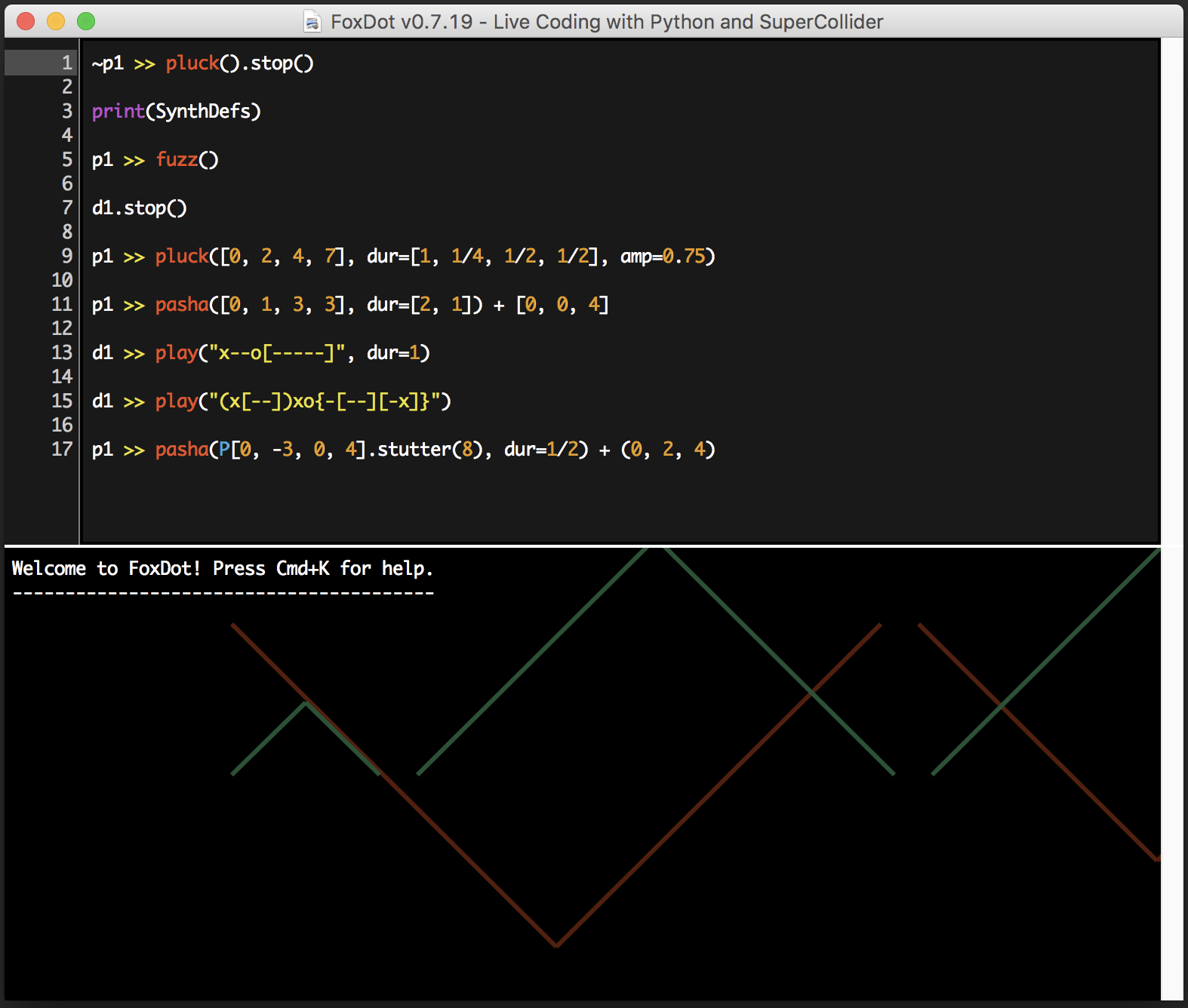Screen dimensions: 1188x1008
Task: Click line number 13 in the gutter
Action: (62, 353)
